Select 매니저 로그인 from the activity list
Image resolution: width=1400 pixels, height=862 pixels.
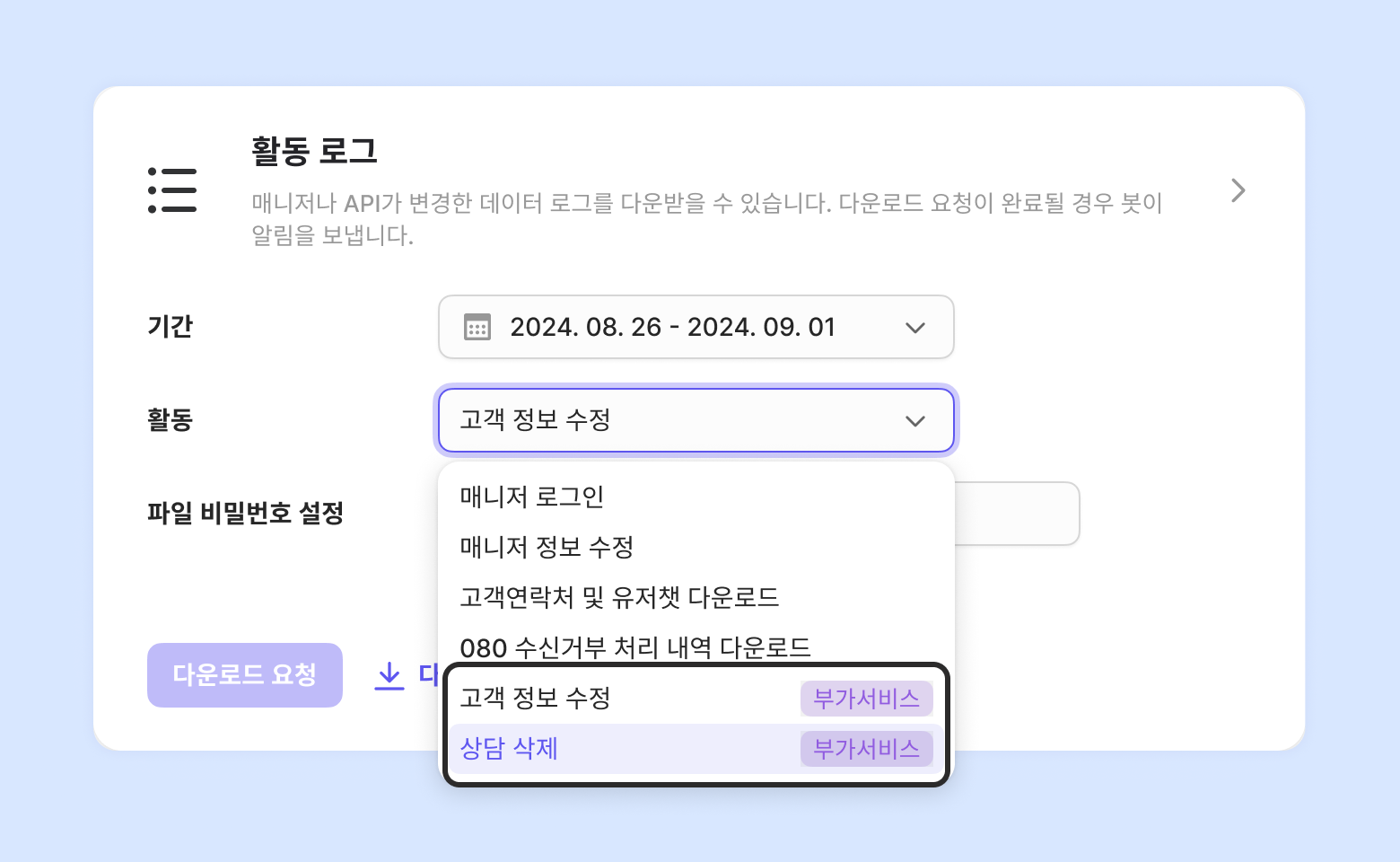pyautogui.click(x=532, y=497)
